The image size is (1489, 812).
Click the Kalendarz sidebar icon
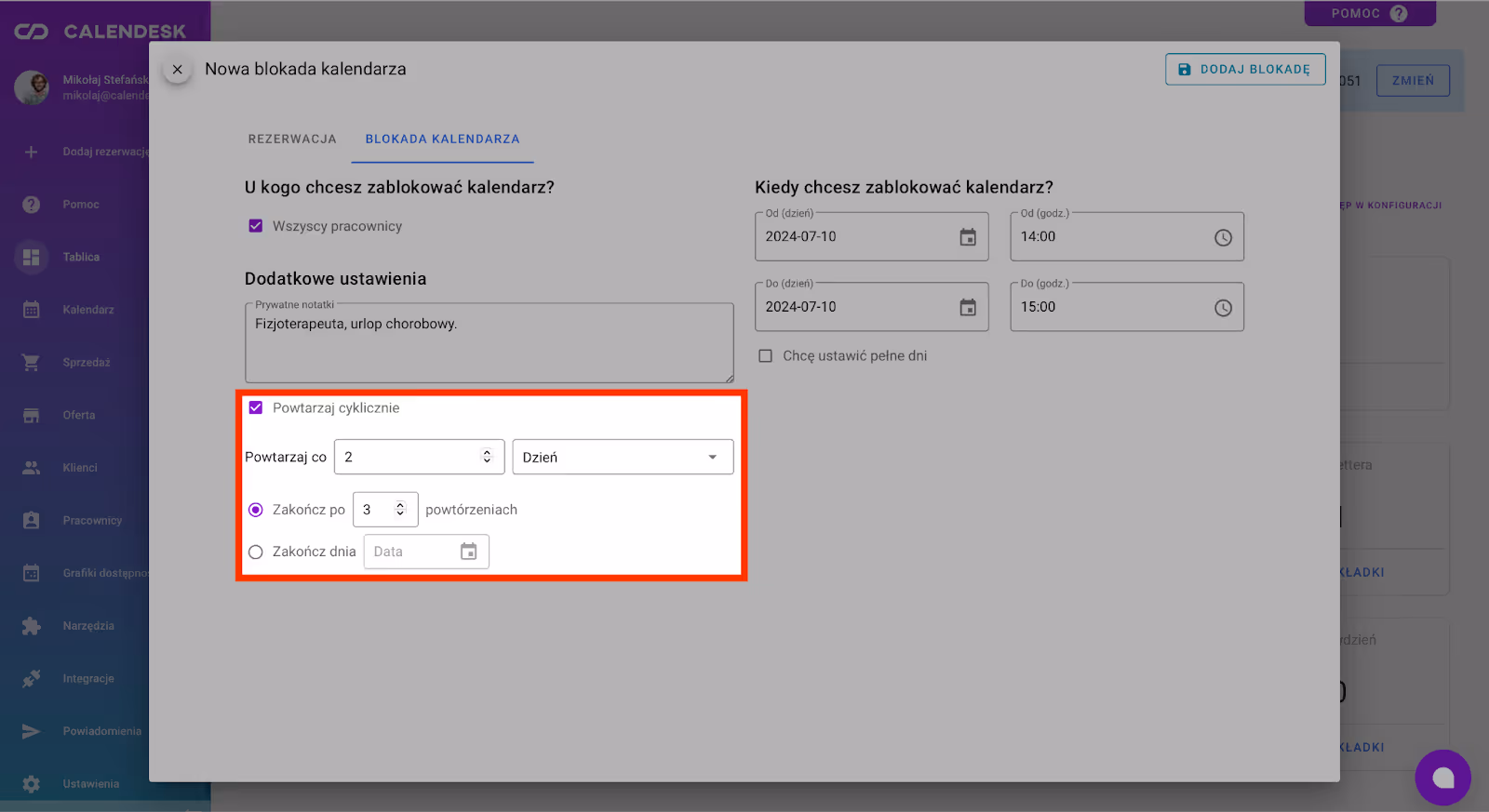(32, 310)
